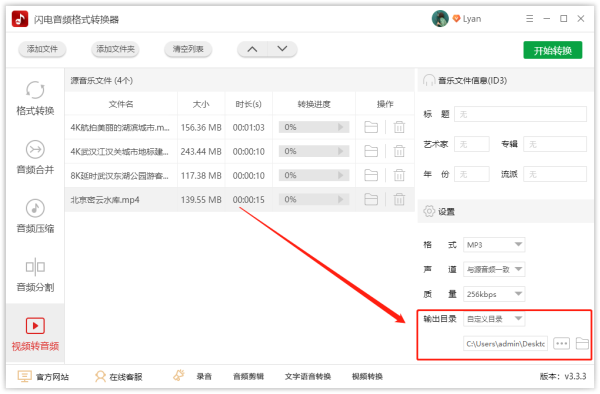Click the output path field C:\Users\admin\Desktop
This screenshot has width=600, height=394.
pos(505,344)
